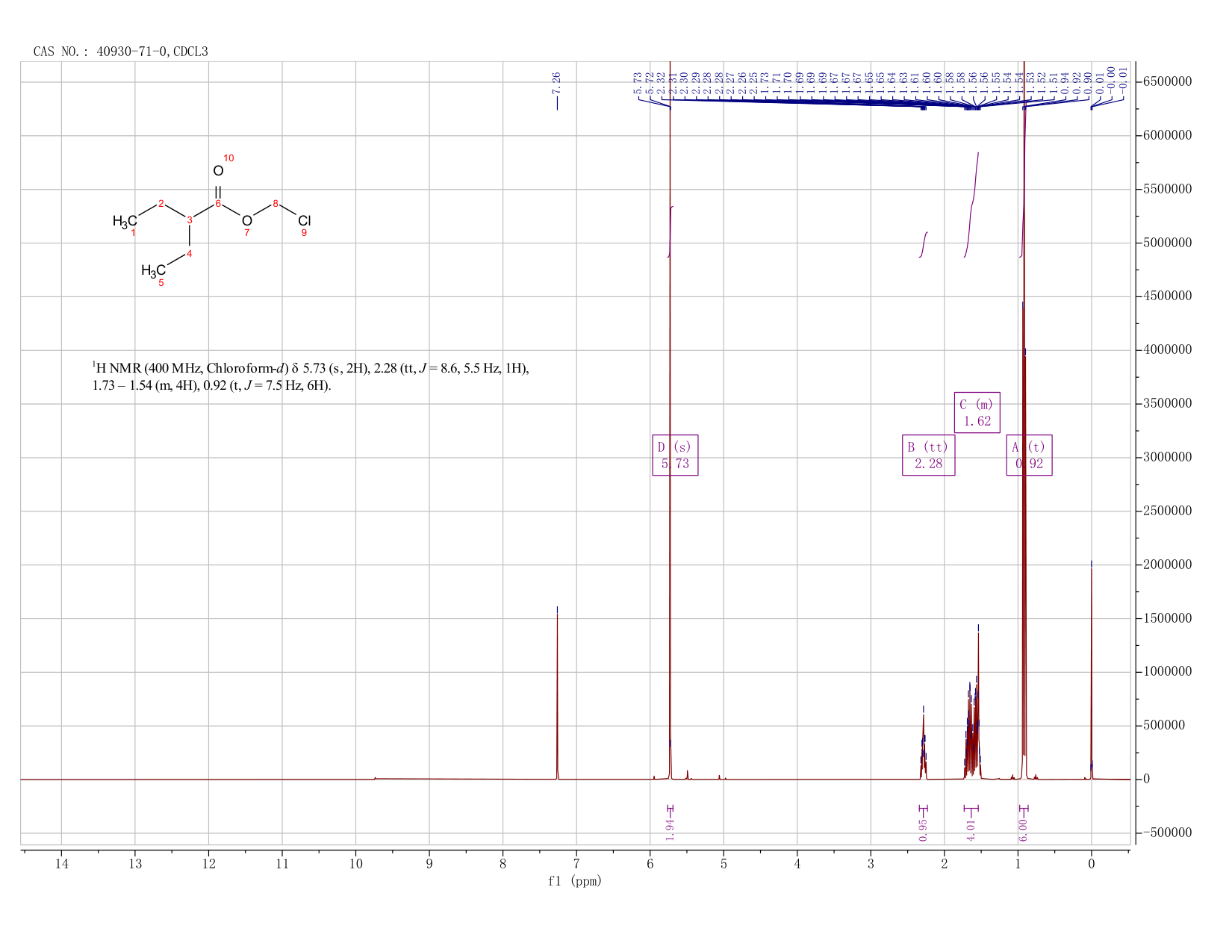
Task: Select the A (t) 0.92 multiplet box
Action: pos(1029,455)
